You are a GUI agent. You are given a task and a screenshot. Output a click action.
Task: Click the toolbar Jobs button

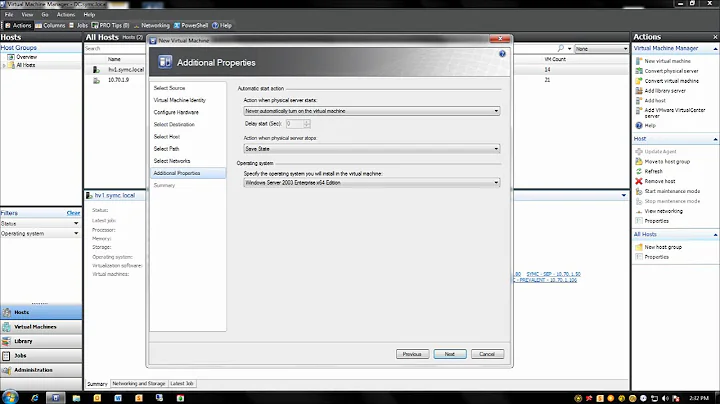78,25
